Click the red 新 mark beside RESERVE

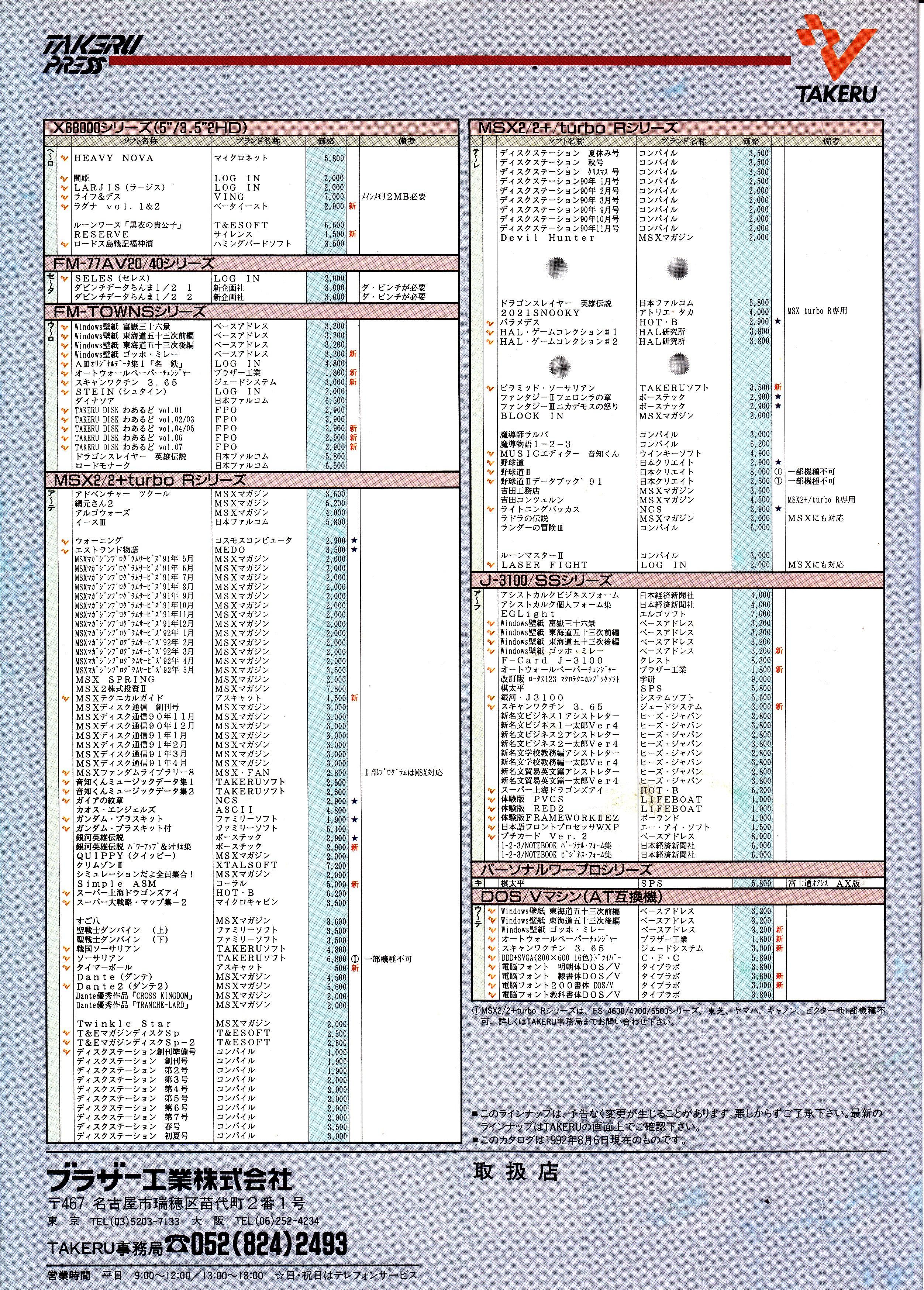[353, 234]
